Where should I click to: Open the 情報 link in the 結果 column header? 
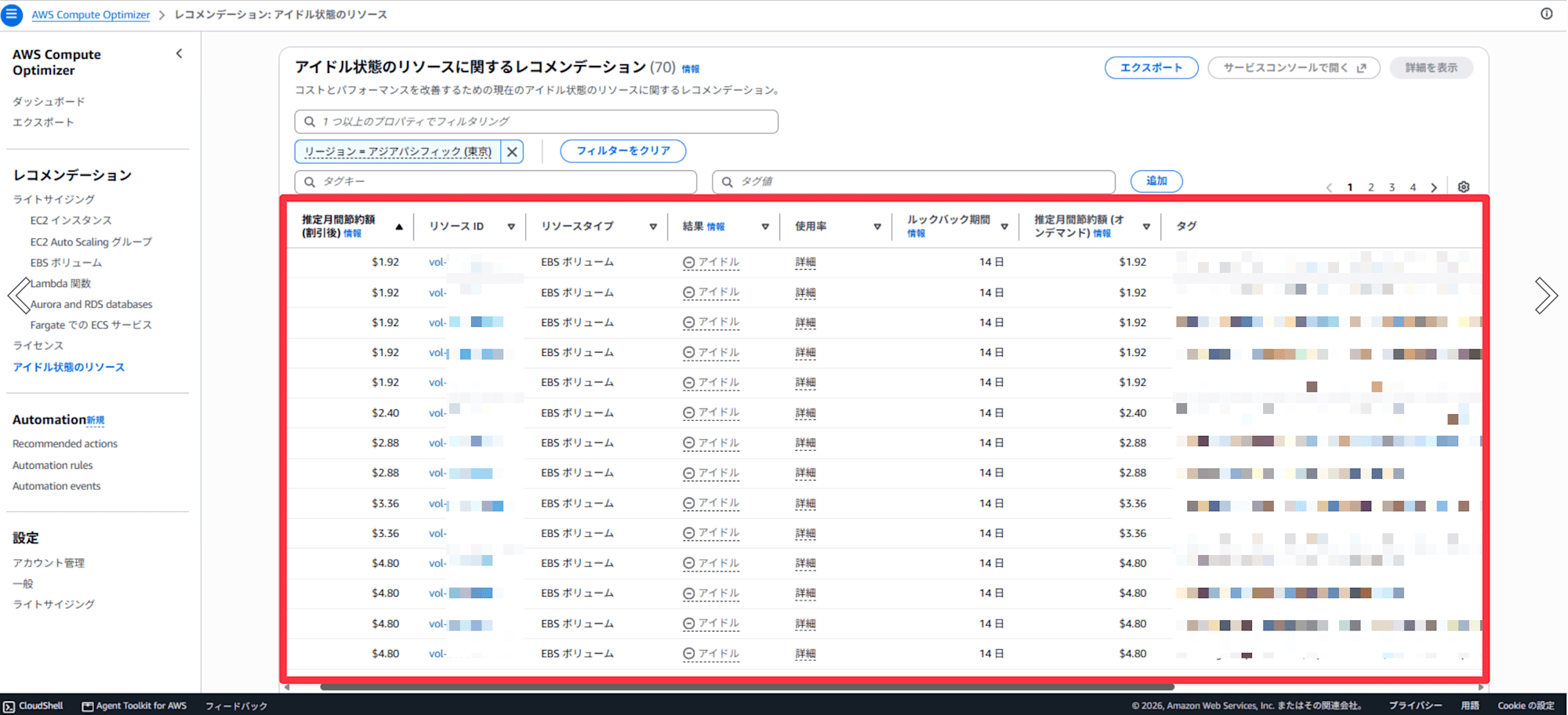point(716,227)
